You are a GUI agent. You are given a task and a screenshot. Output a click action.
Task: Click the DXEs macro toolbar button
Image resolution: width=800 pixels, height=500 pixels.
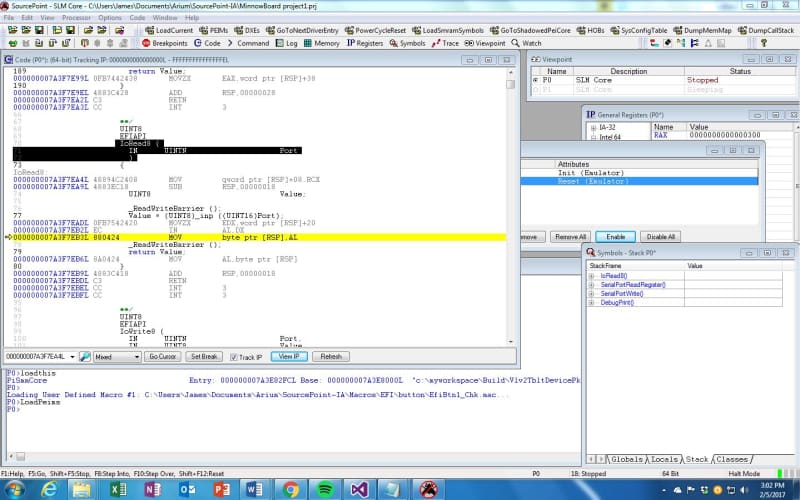(x=247, y=30)
